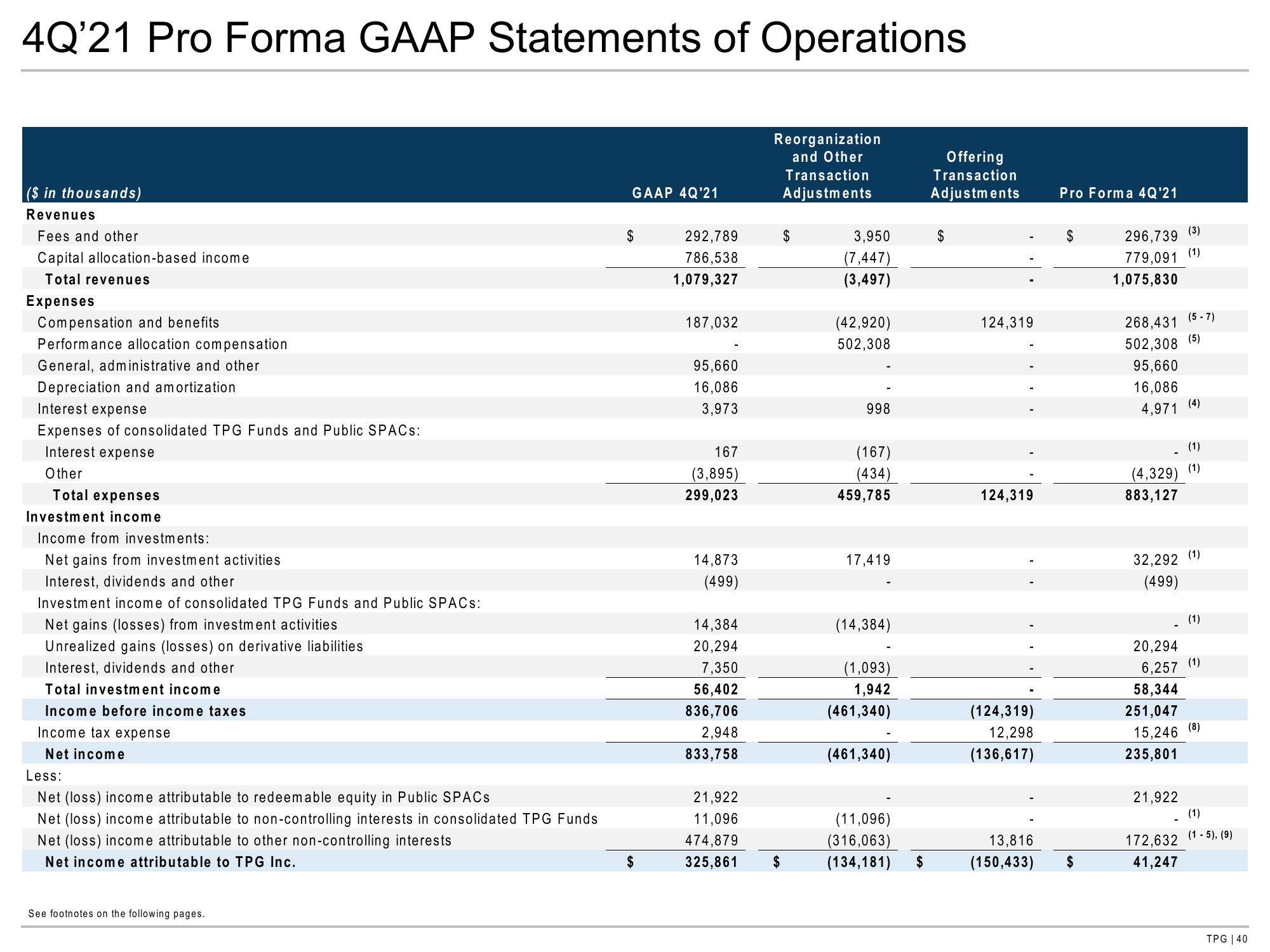The width and height of the screenshot is (1270, 952).
Task: Select 'General, administrative and other' label
Action: click(x=149, y=366)
